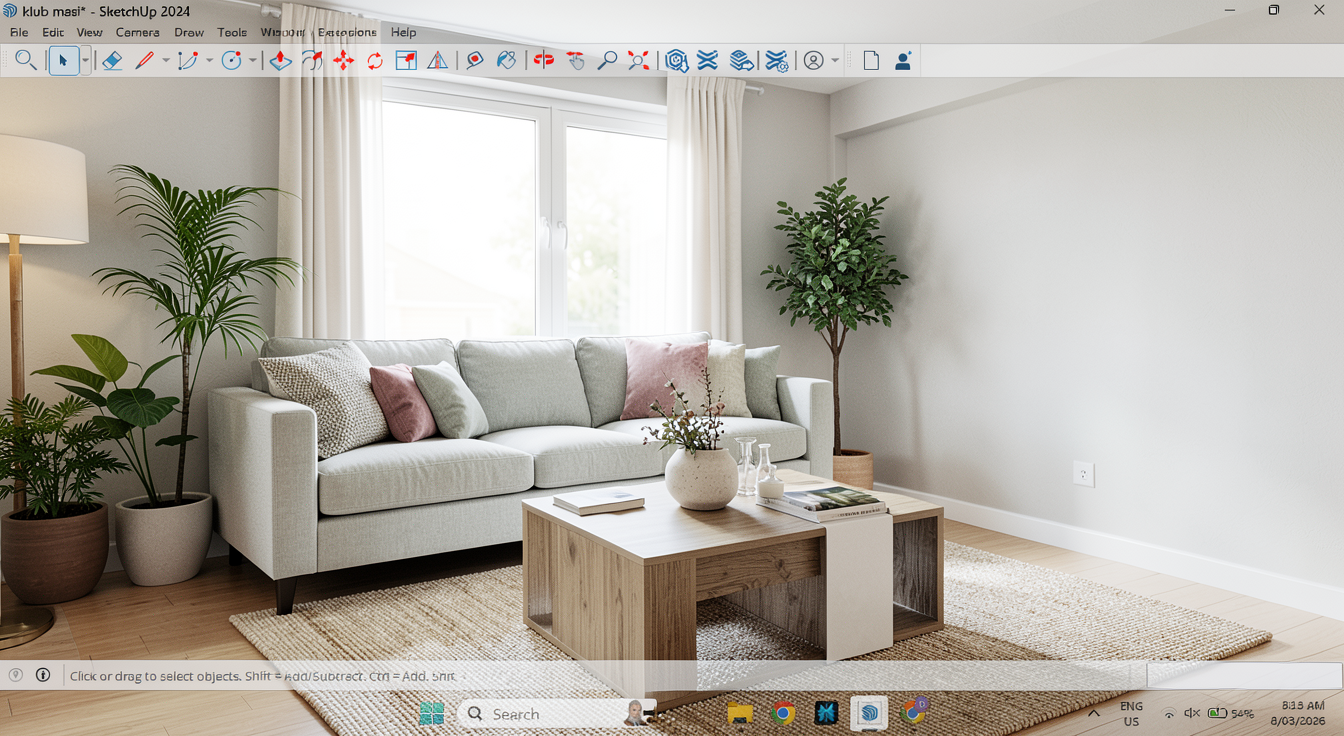Choose the Move tool with red arrows
The image size is (1344, 736).
click(x=343, y=61)
